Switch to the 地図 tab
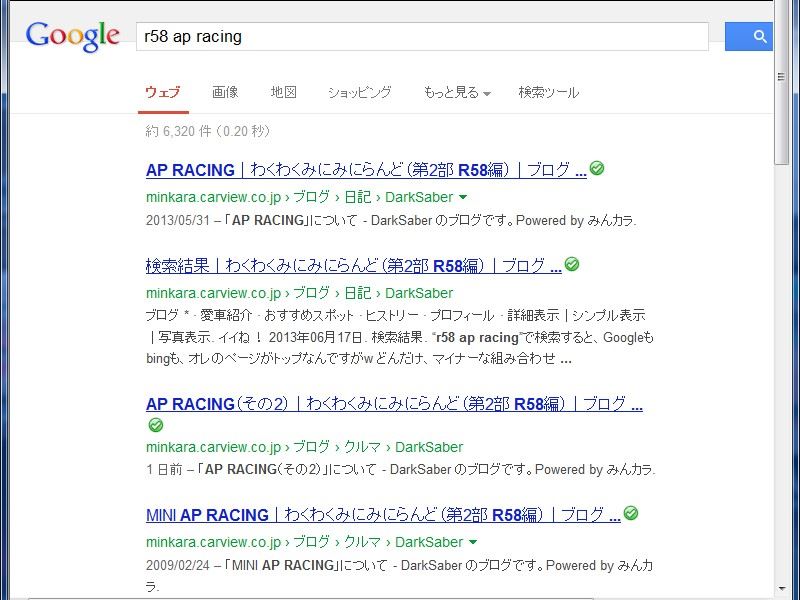800x600 pixels. 284,92
